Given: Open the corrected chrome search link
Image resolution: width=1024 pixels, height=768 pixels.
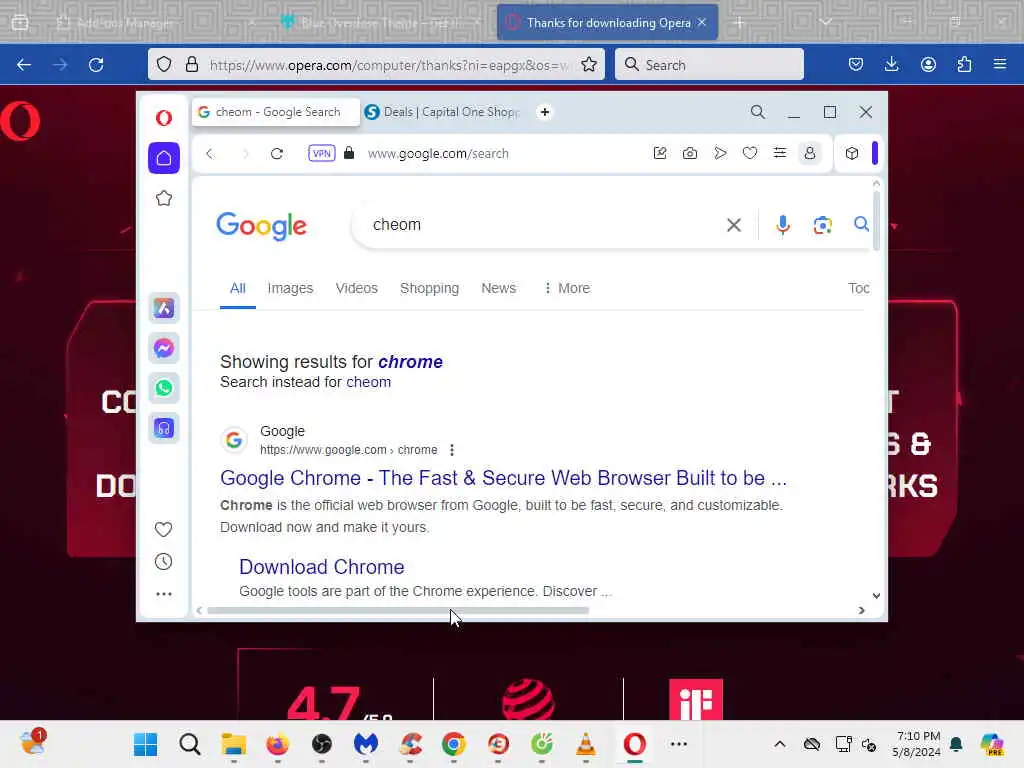Looking at the screenshot, I should click(x=410, y=362).
